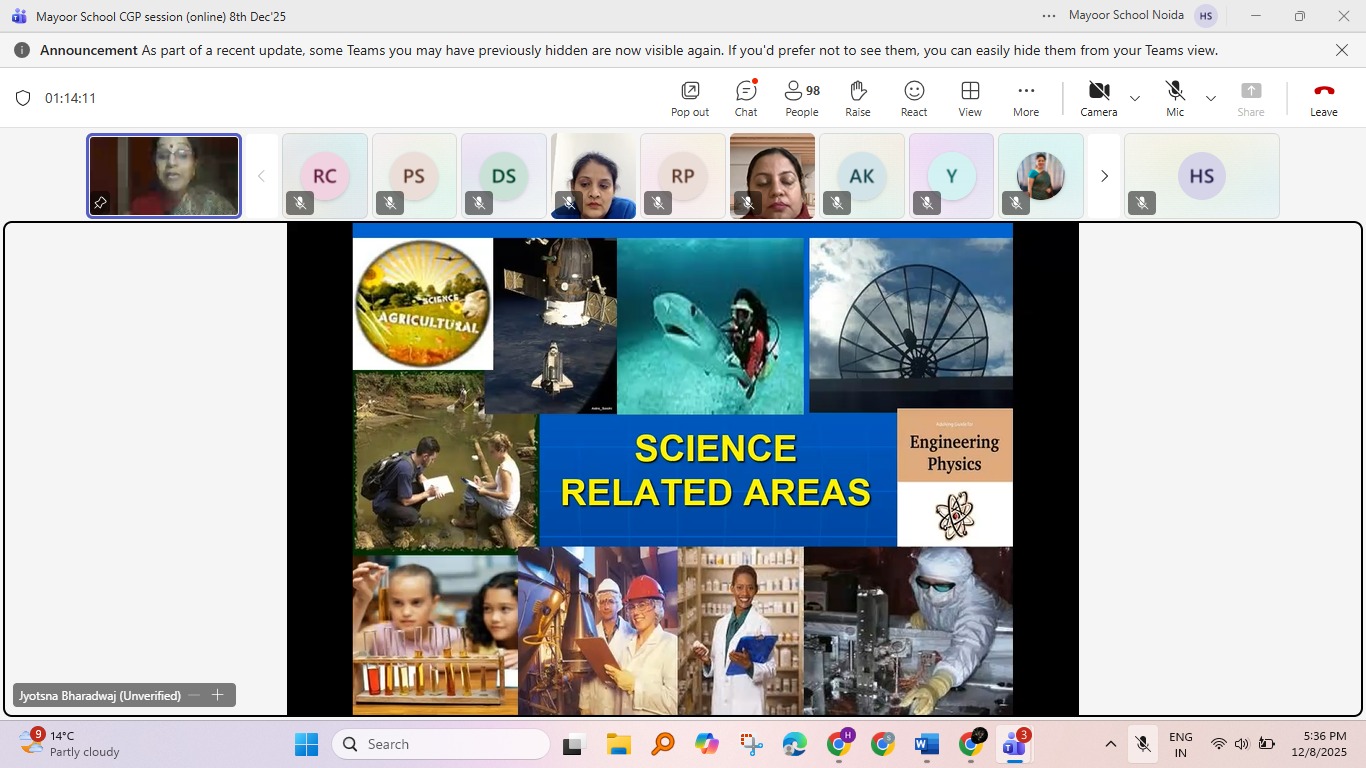Toggle taskbar microphone mute icon

click(x=1142, y=744)
